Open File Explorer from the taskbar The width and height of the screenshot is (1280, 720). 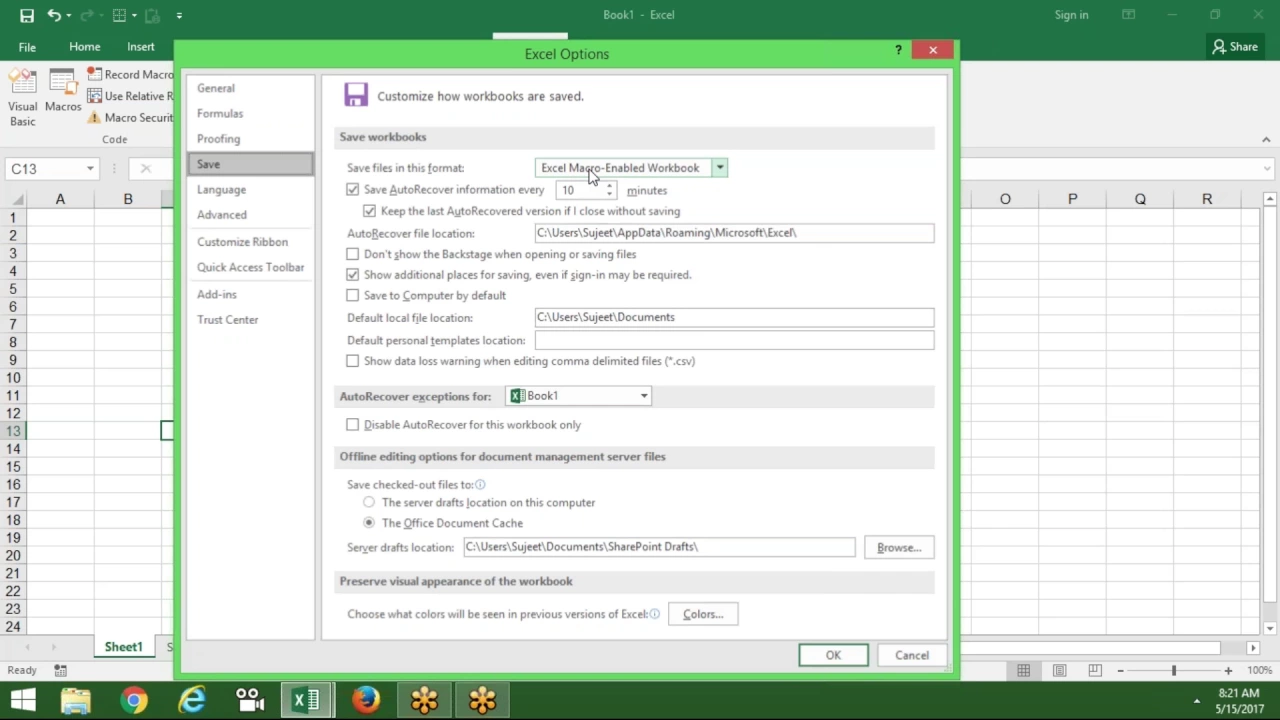pyautogui.click(x=76, y=700)
